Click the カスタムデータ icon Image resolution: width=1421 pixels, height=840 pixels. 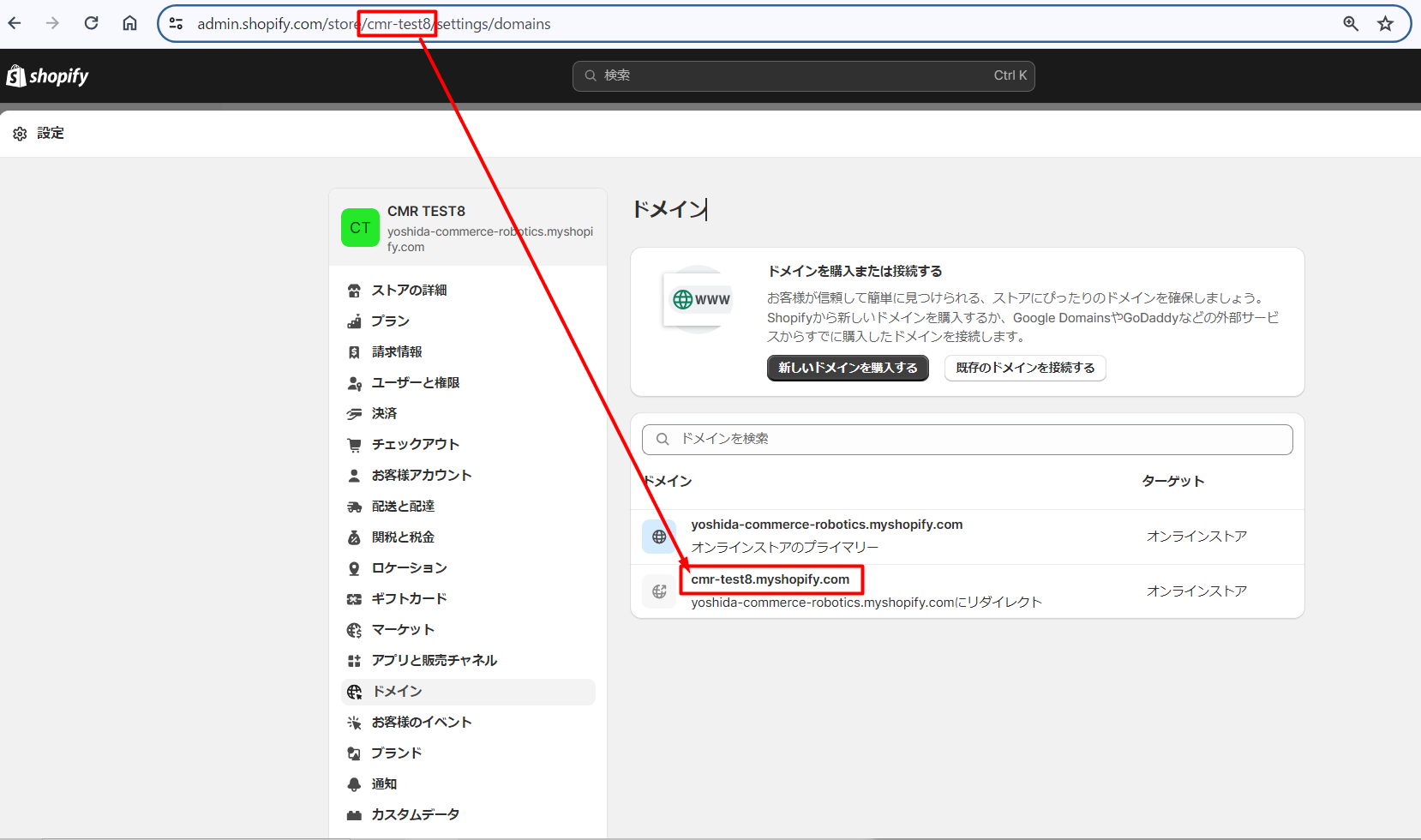[x=354, y=815]
